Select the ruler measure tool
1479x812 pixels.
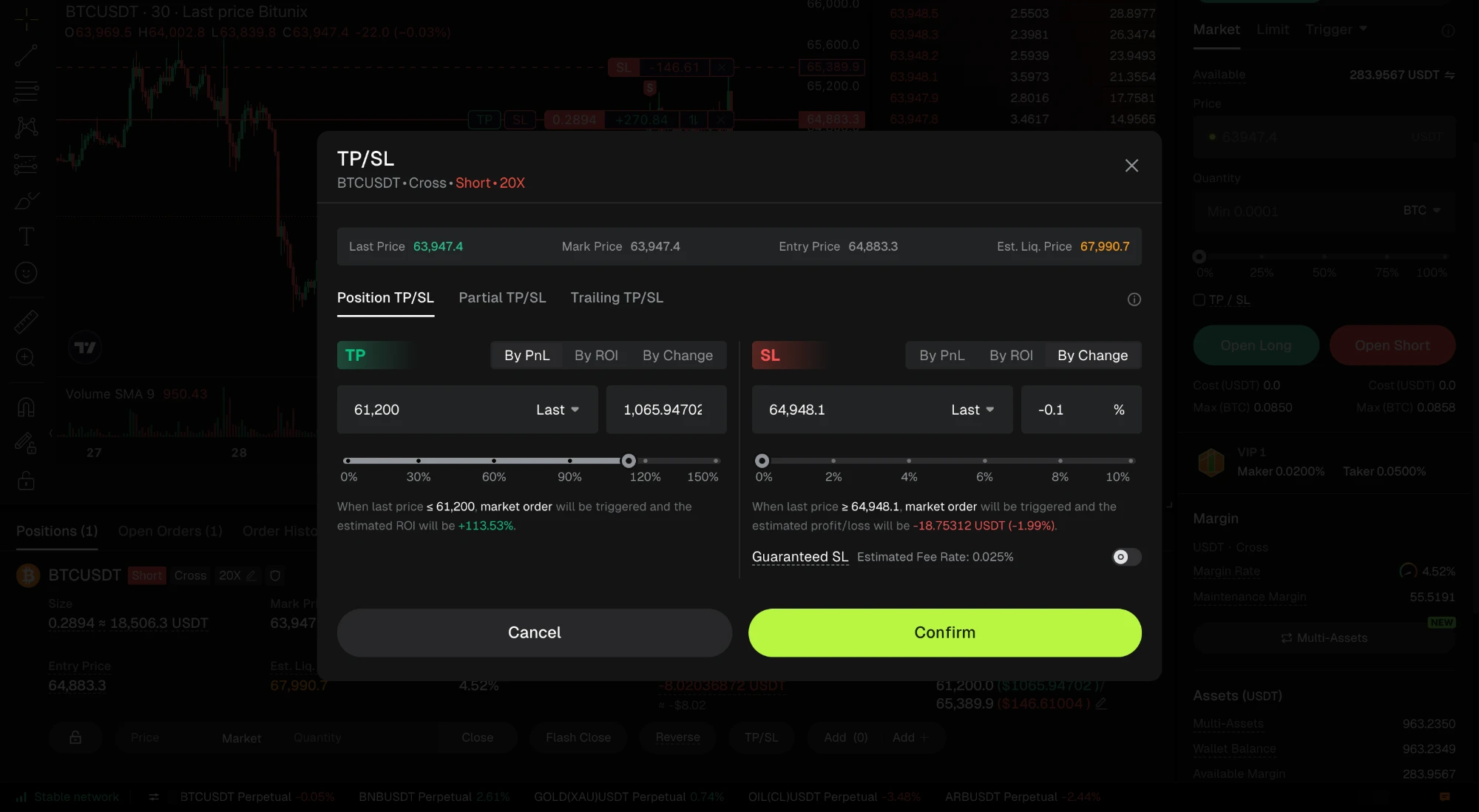click(x=26, y=322)
